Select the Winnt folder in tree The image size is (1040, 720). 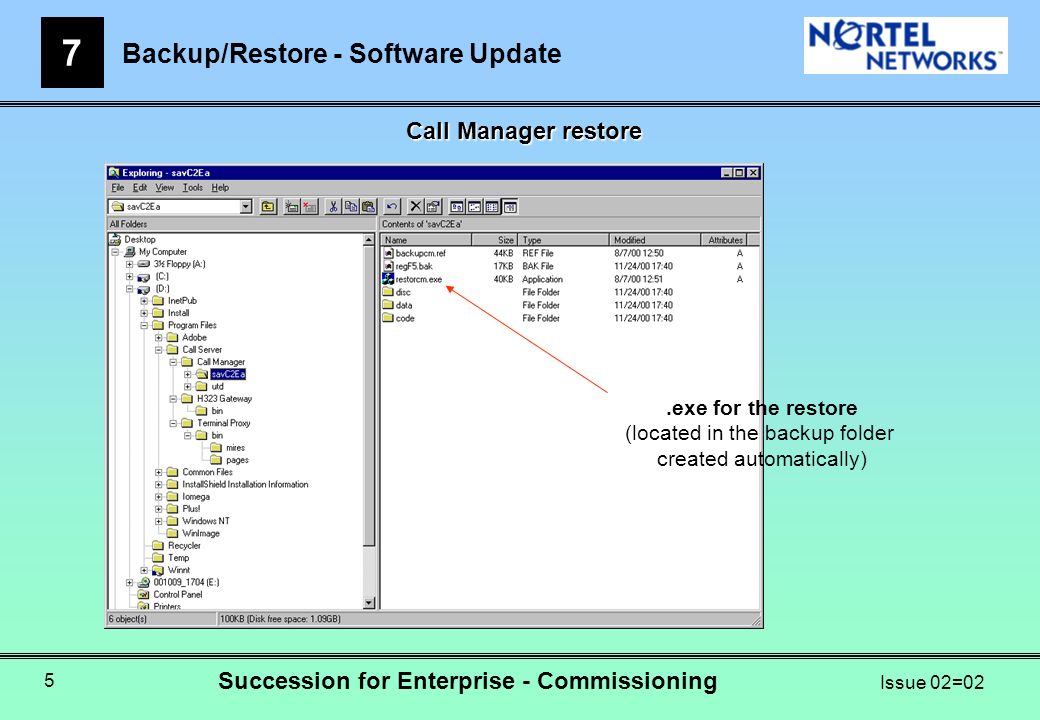click(178, 570)
